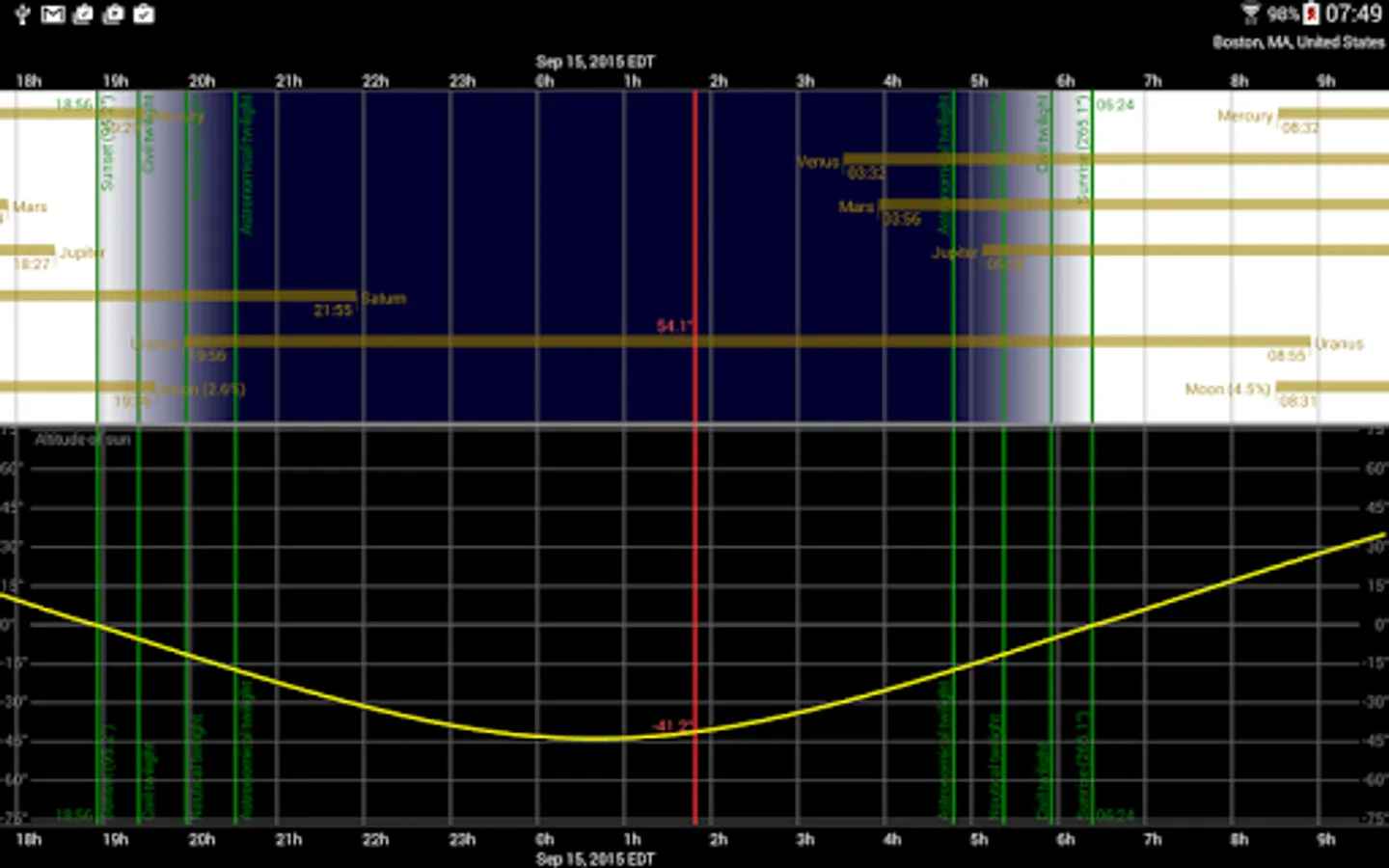
Task: Tap the 0h label on top time axis
Action: coord(545,81)
